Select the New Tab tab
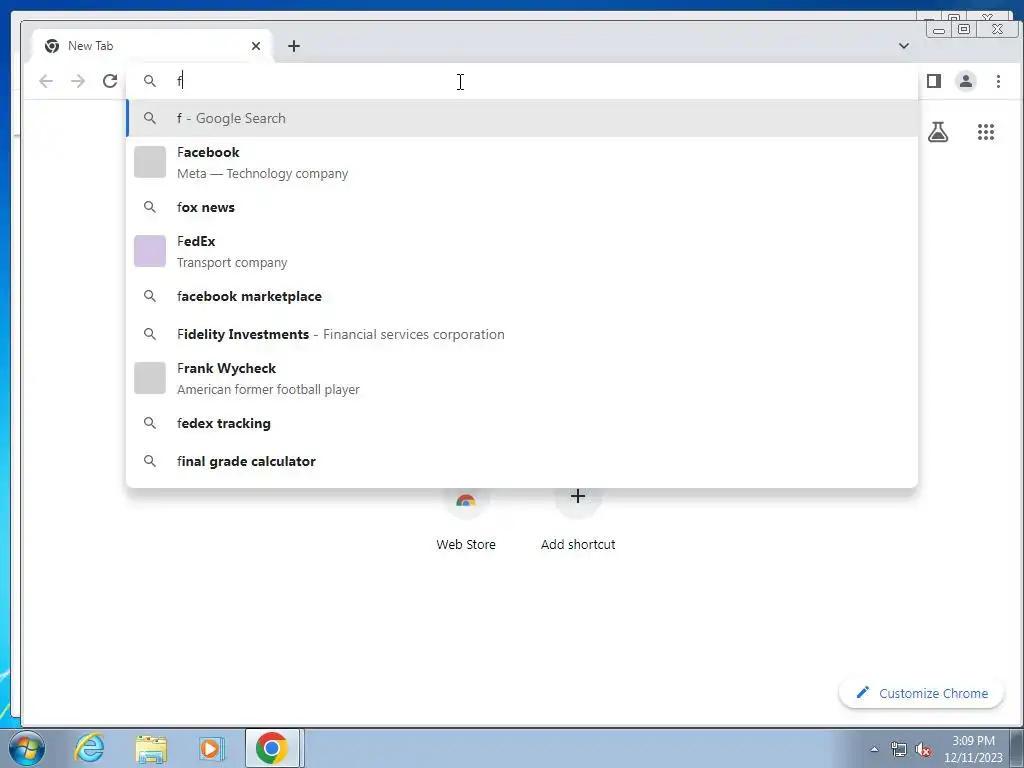Image resolution: width=1024 pixels, height=768 pixels. (x=152, y=46)
